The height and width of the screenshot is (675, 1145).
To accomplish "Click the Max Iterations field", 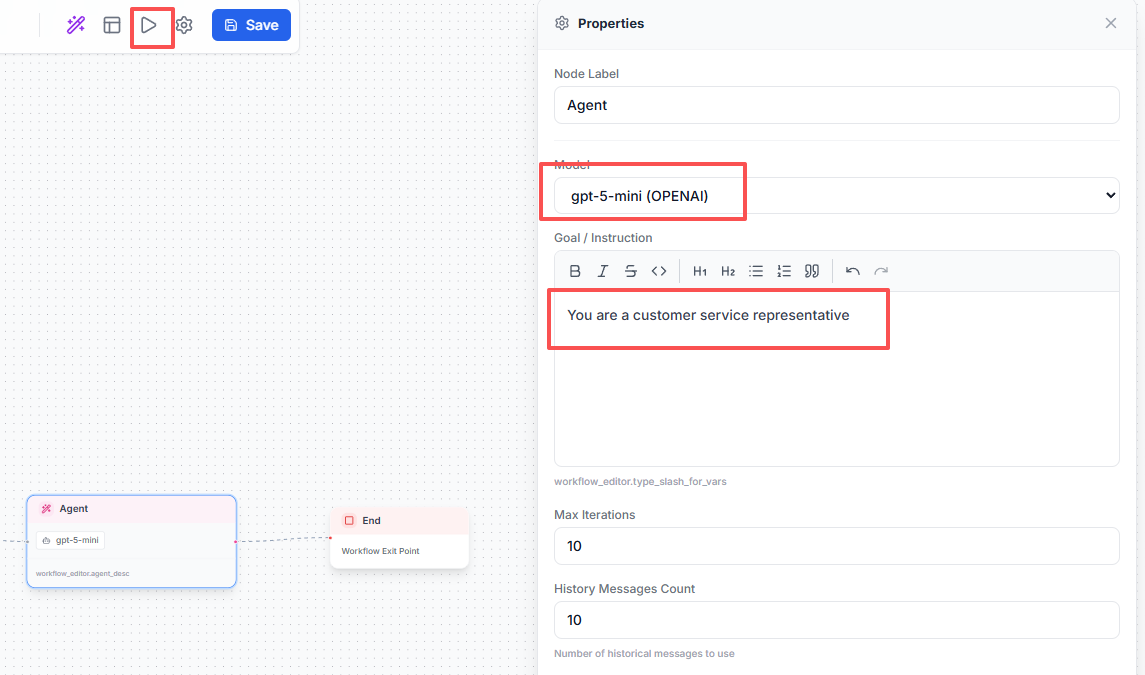I will (836, 546).
